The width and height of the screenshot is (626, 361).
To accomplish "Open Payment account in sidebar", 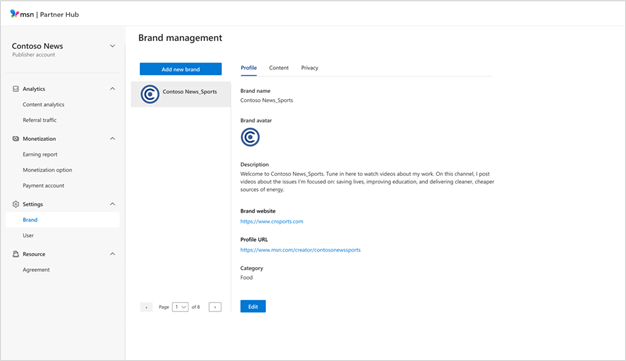I will pyautogui.click(x=44, y=186).
